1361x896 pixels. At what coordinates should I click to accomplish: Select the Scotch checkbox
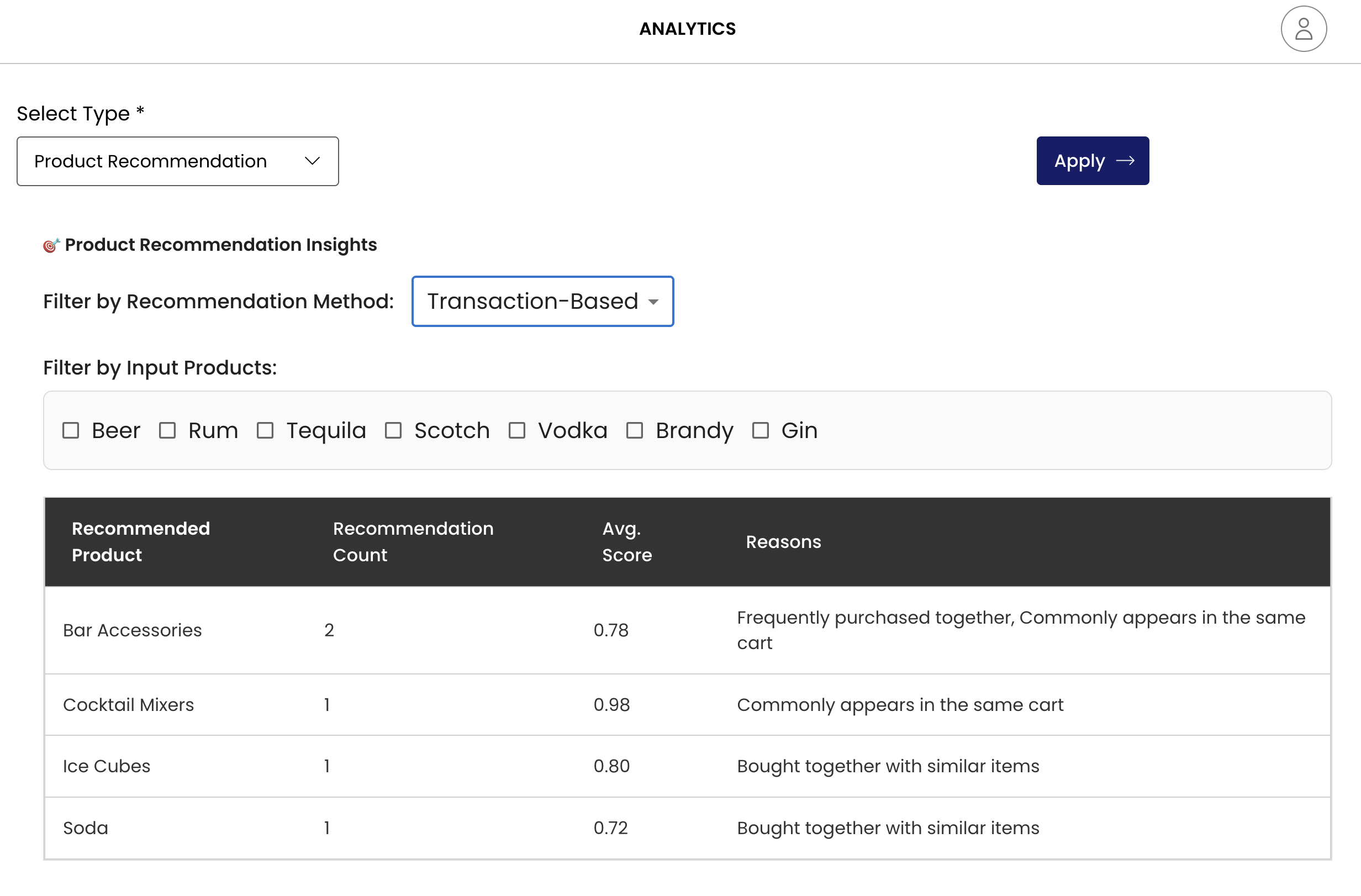click(x=393, y=430)
